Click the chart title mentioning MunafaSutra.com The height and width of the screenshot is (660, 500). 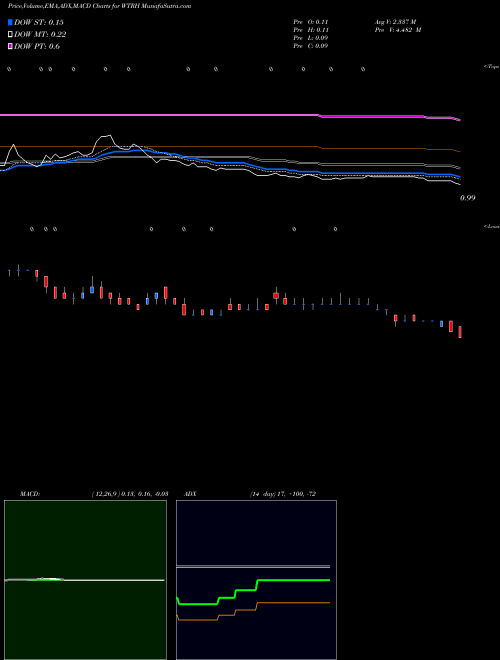tap(99, 6)
